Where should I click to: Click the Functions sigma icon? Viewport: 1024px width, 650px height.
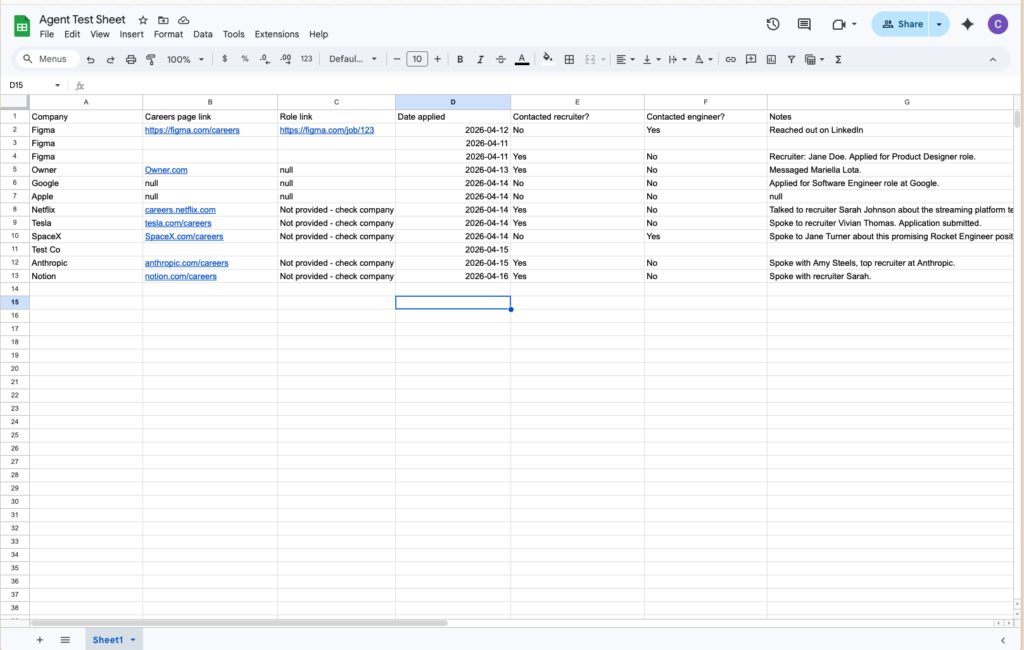click(838, 60)
